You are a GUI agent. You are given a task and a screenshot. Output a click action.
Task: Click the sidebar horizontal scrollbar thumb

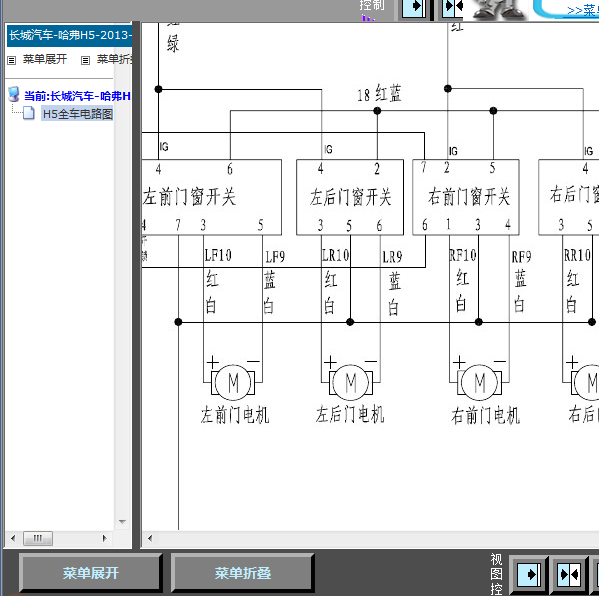tap(38, 538)
